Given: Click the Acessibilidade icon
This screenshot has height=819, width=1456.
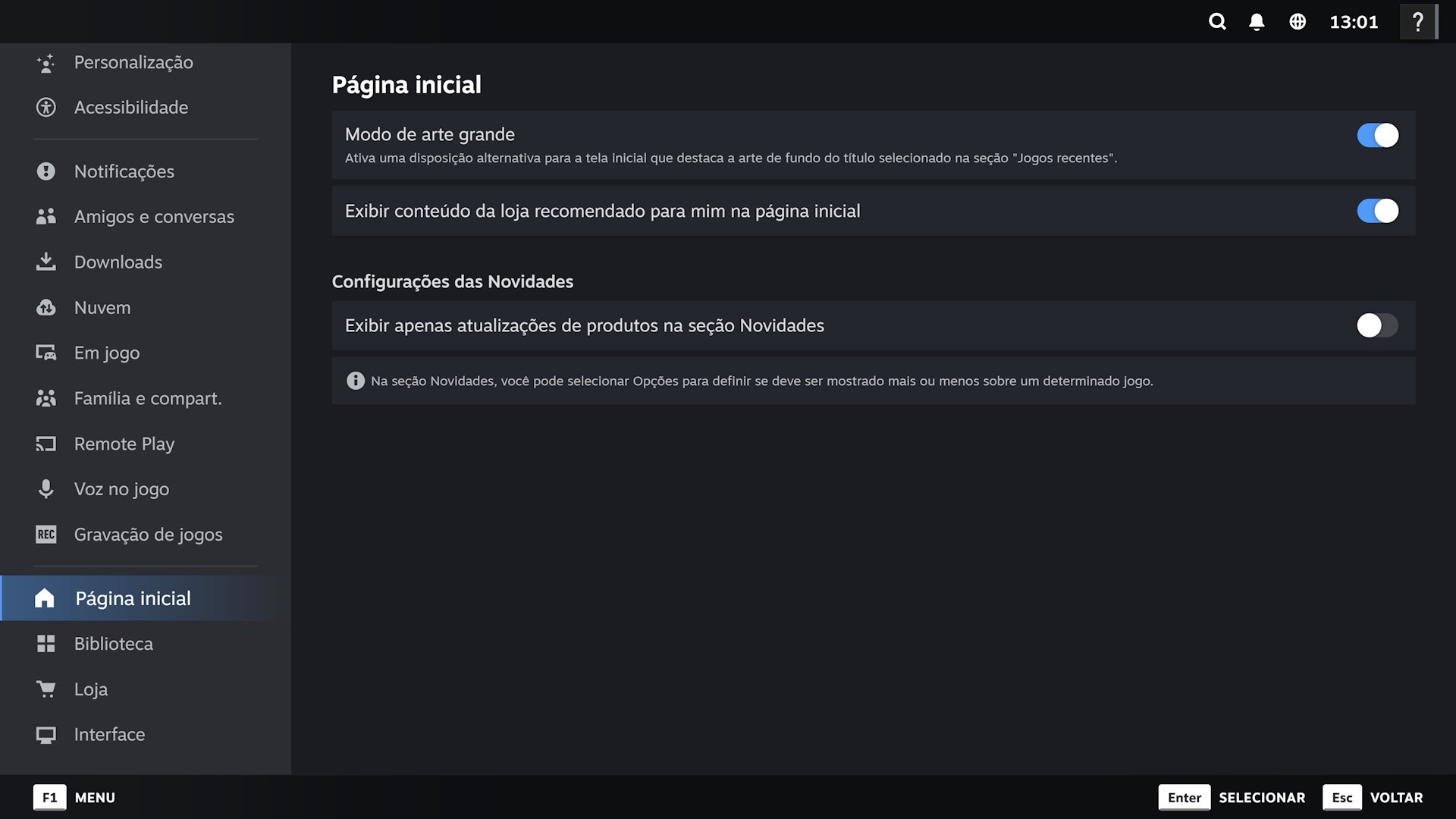Looking at the screenshot, I should click(45, 107).
